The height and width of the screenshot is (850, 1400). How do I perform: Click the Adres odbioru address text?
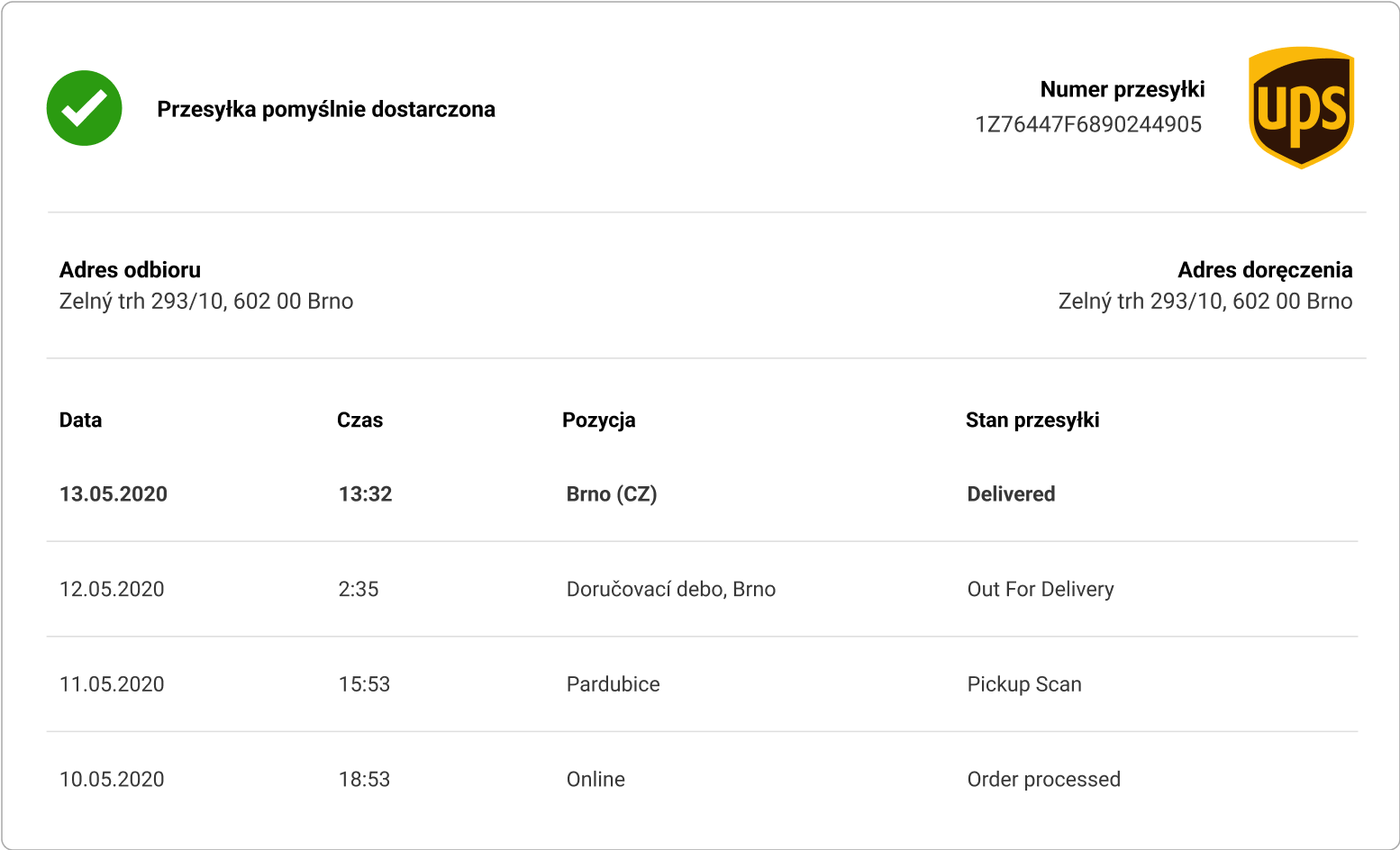(206, 301)
